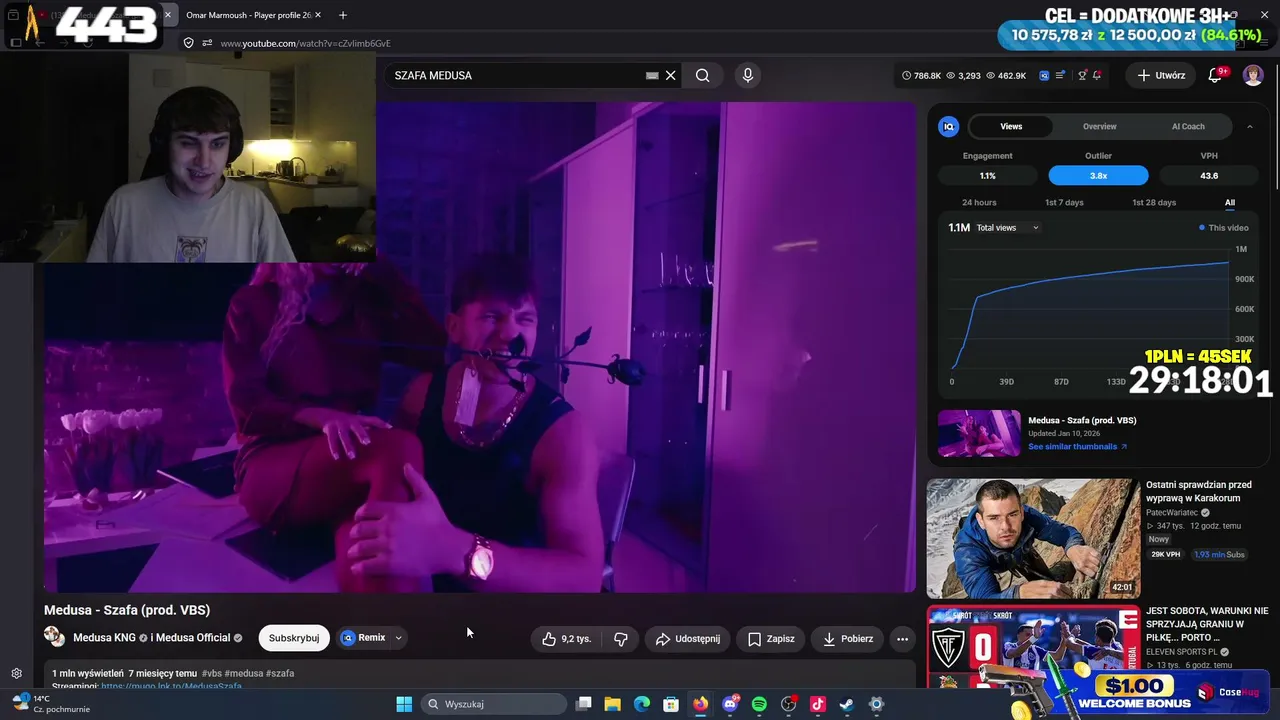Activate voice search microphone
Image resolution: width=1280 pixels, height=720 pixels.
pyautogui.click(x=747, y=75)
